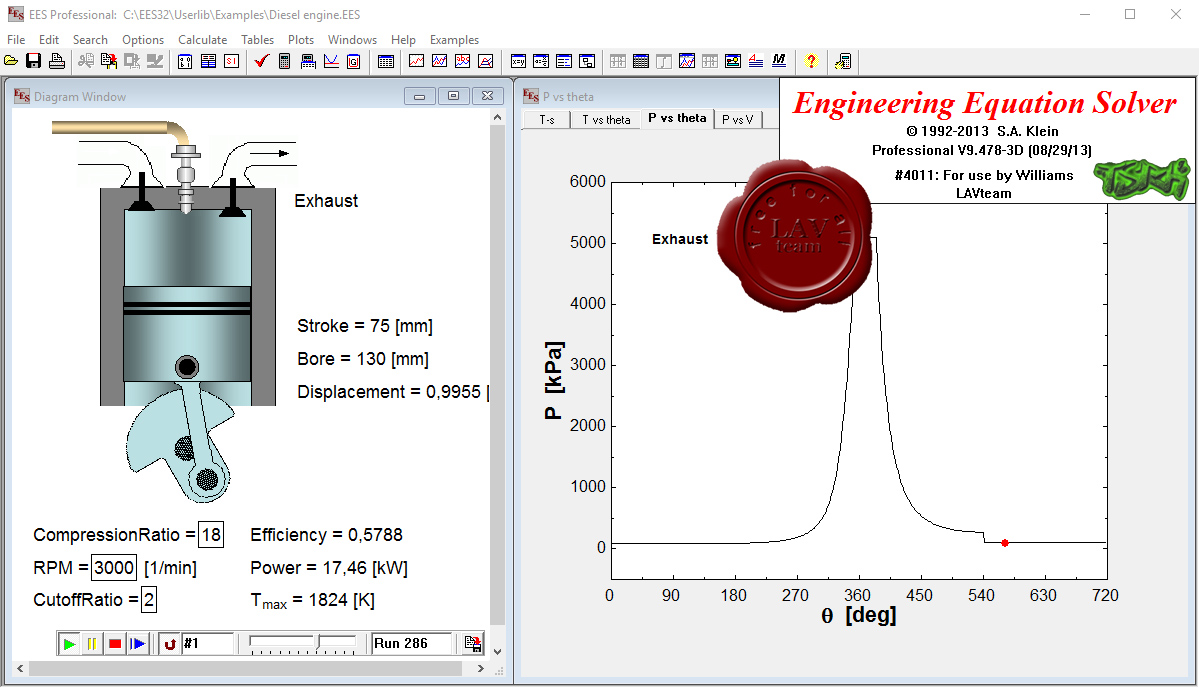
Task: Select the P vs theta tab
Action: [677, 118]
